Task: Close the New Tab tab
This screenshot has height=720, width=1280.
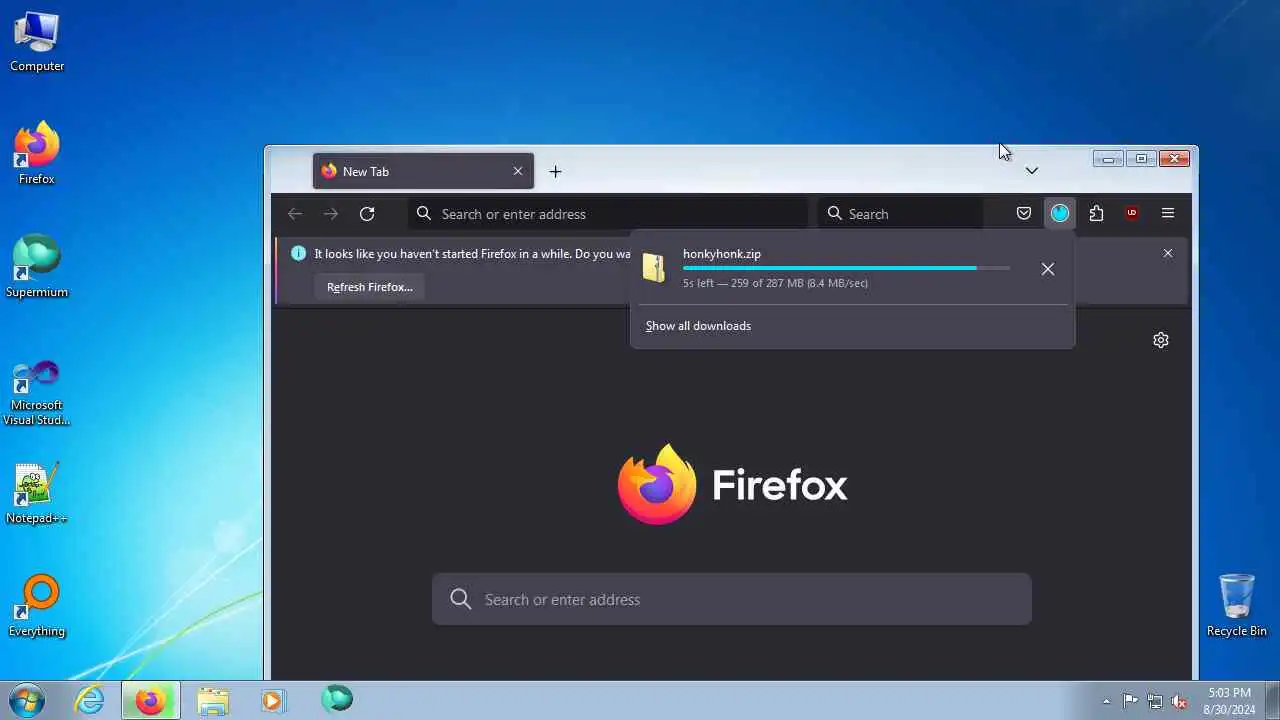Action: point(518,171)
